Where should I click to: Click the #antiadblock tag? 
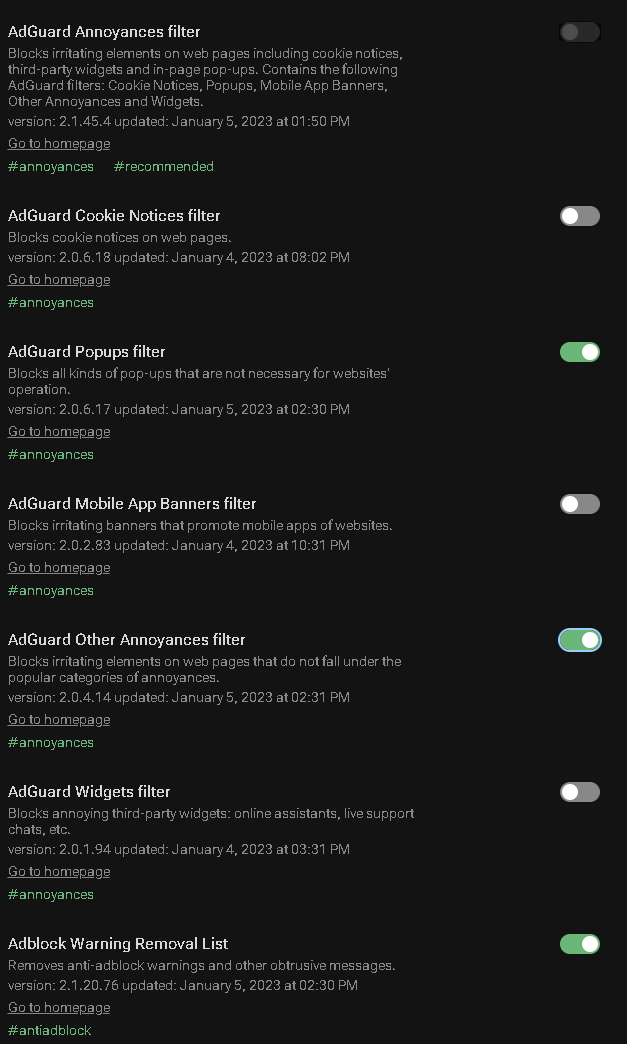[x=49, y=1030]
